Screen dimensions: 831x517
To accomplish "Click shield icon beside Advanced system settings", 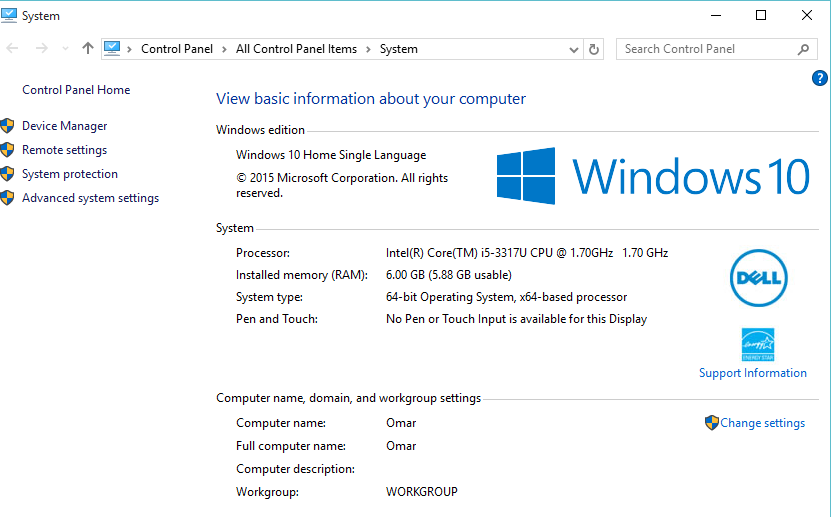I will tap(7, 198).
